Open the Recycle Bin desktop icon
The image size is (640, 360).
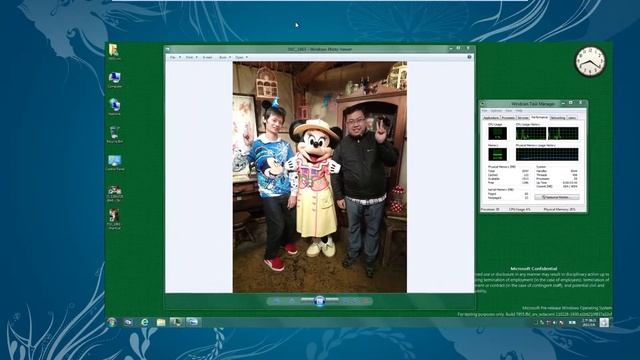115,134
